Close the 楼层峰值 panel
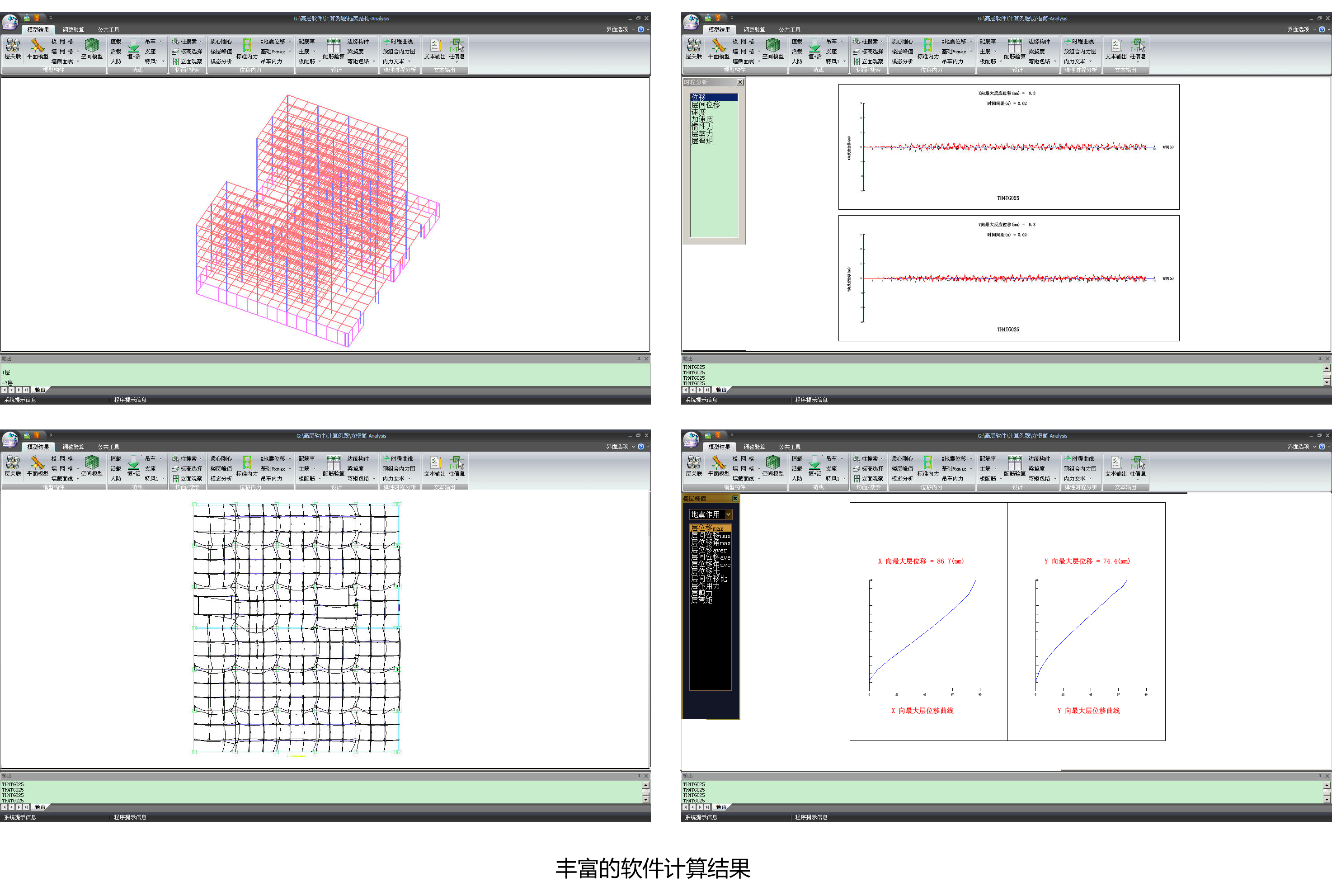The image size is (1332, 896). [x=734, y=498]
